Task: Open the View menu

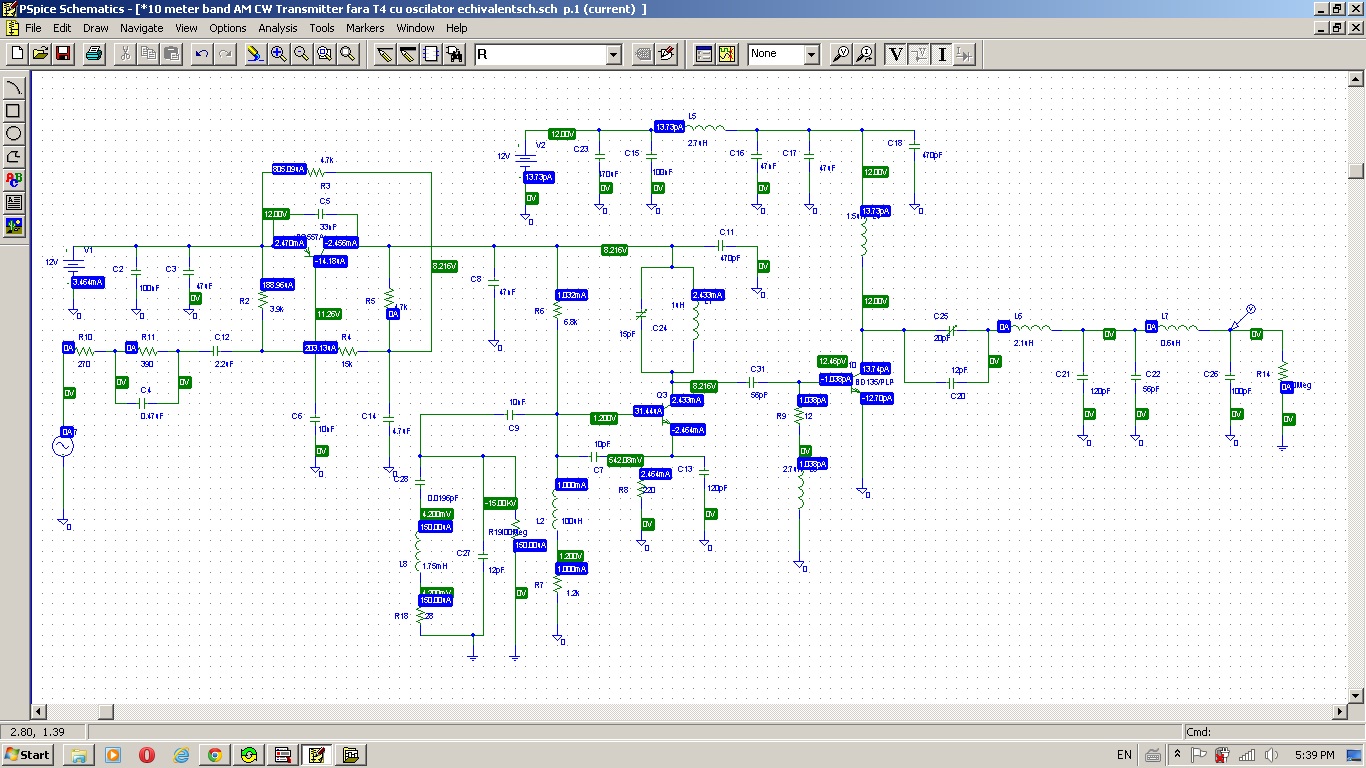Action: click(186, 28)
